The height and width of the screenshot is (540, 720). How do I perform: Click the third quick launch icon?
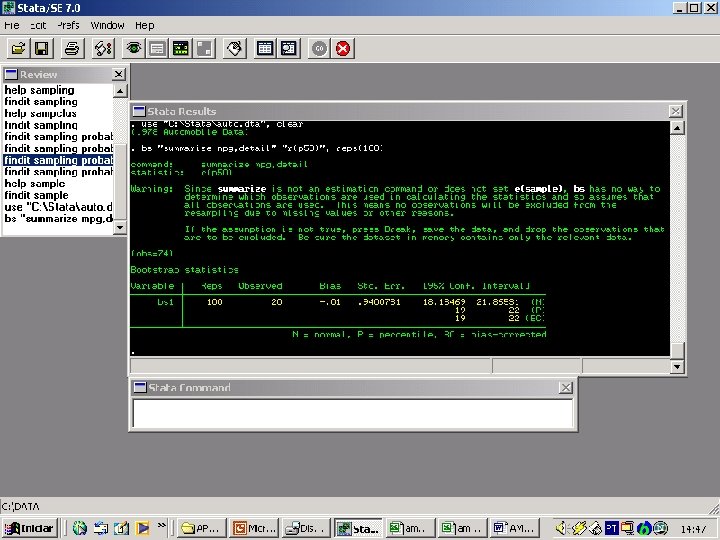(x=122, y=528)
